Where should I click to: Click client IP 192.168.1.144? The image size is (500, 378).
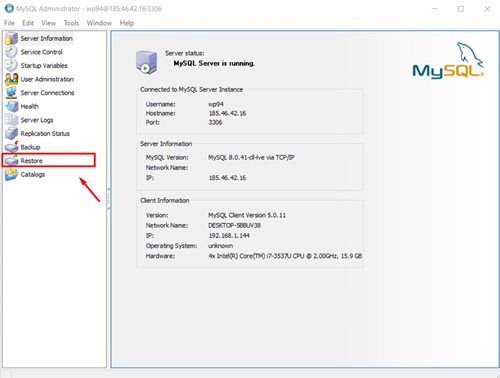229,236
